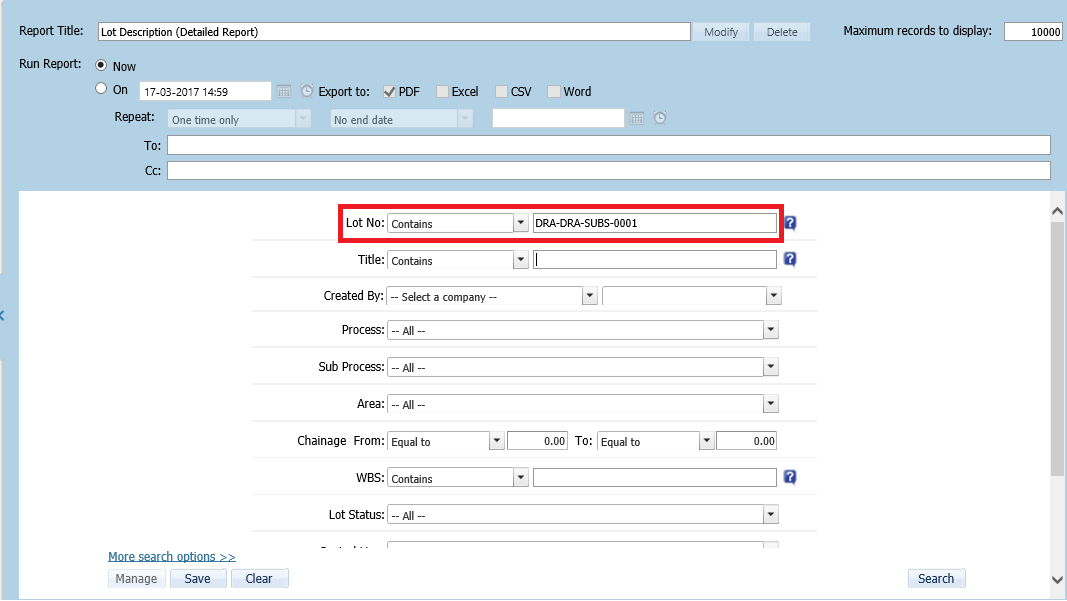Click the Delete button

pyautogui.click(x=782, y=32)
